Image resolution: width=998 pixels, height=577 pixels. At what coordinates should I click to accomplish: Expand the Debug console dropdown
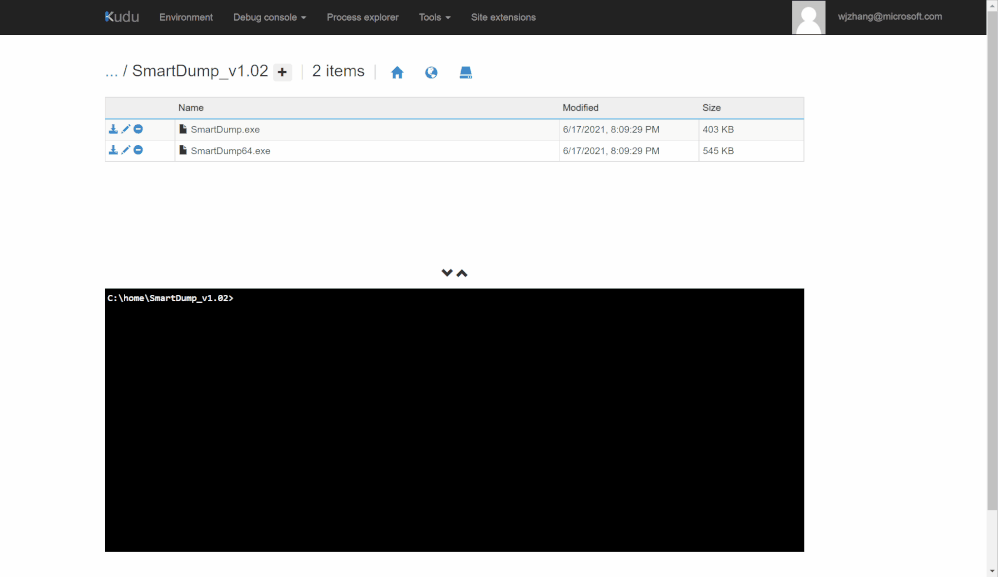point(269,17)
